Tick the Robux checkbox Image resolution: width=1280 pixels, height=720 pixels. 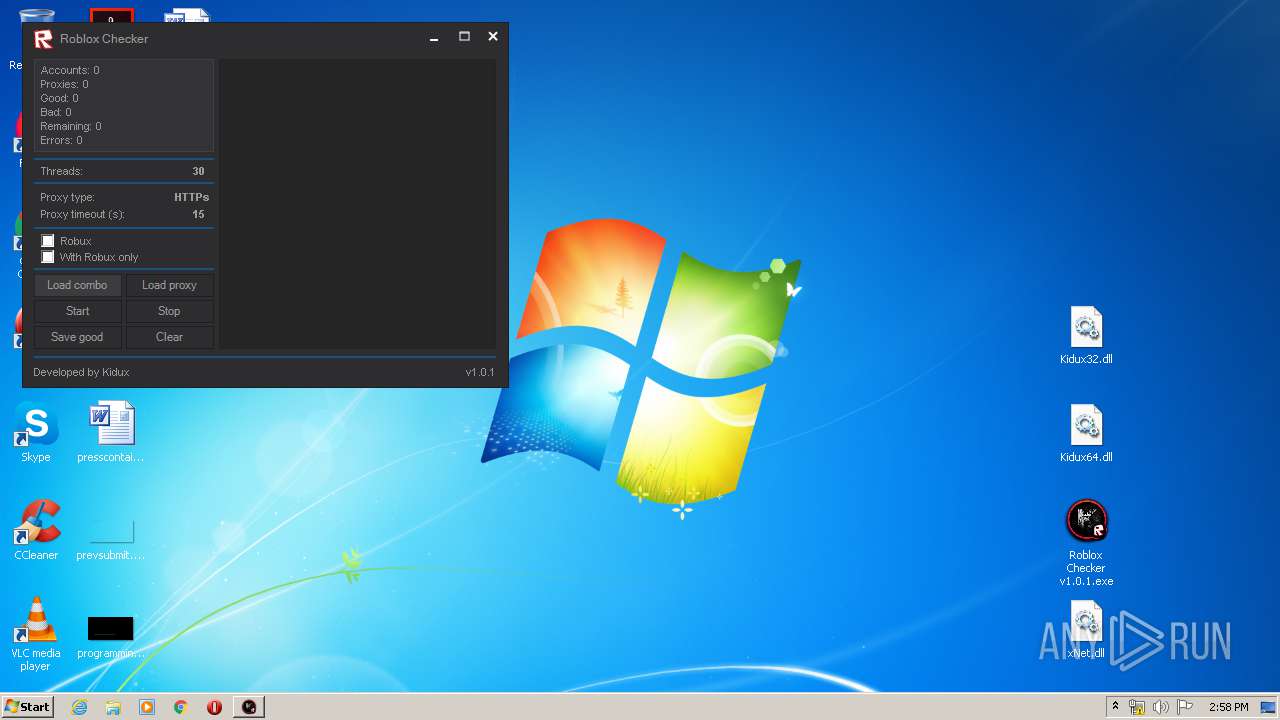(48, 241)
